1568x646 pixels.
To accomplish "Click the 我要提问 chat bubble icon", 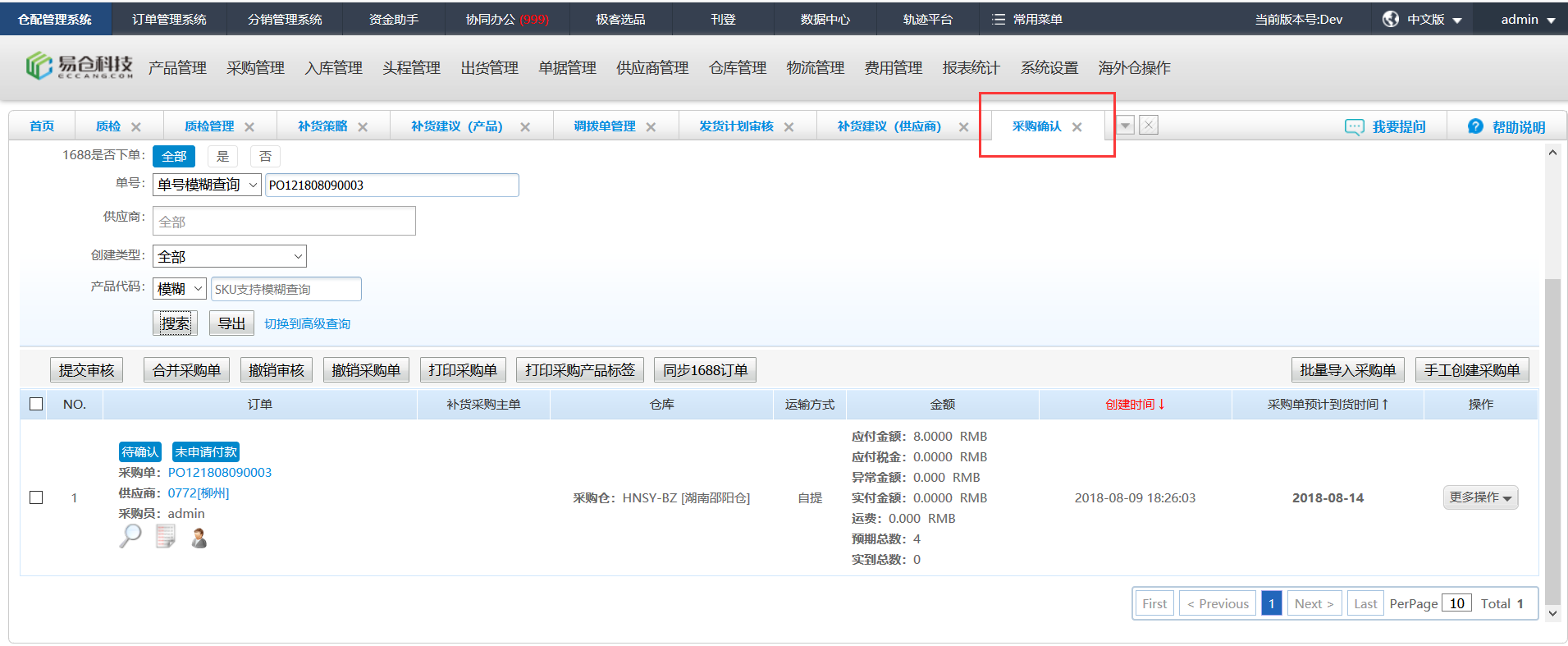I will pos(1354,126).
